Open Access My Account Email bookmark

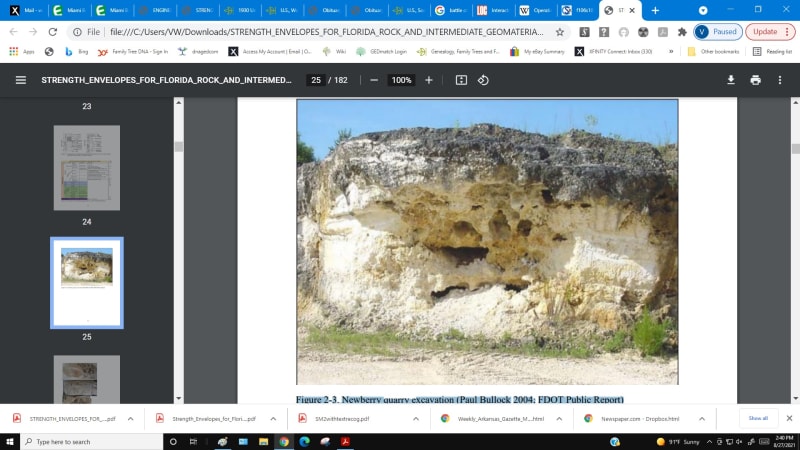[x=270, y=52]
